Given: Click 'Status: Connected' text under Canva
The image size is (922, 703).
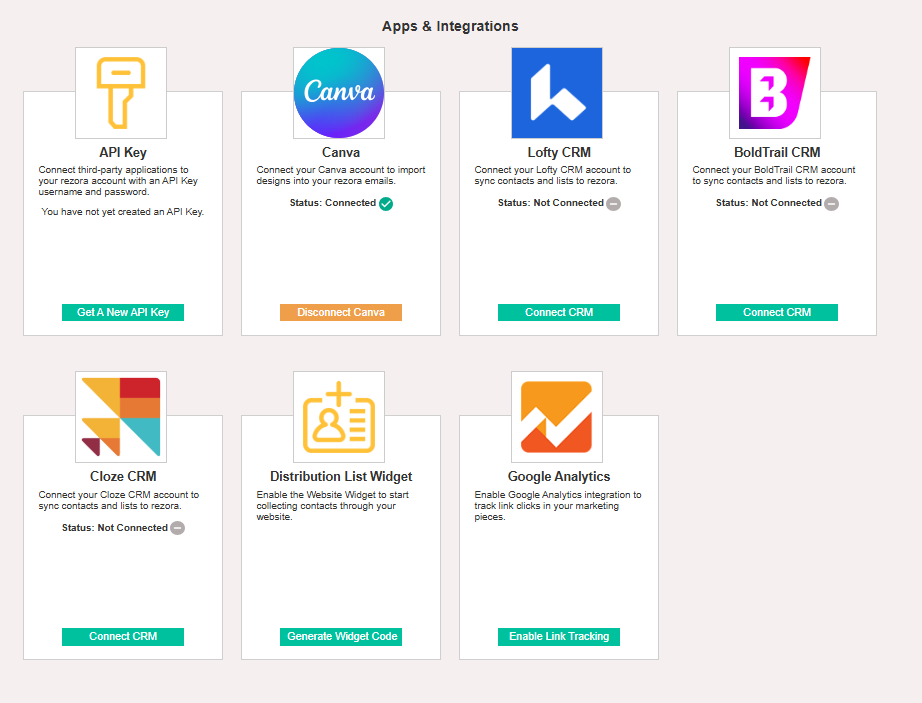Looking at the screenshot, I should point(333,203).
